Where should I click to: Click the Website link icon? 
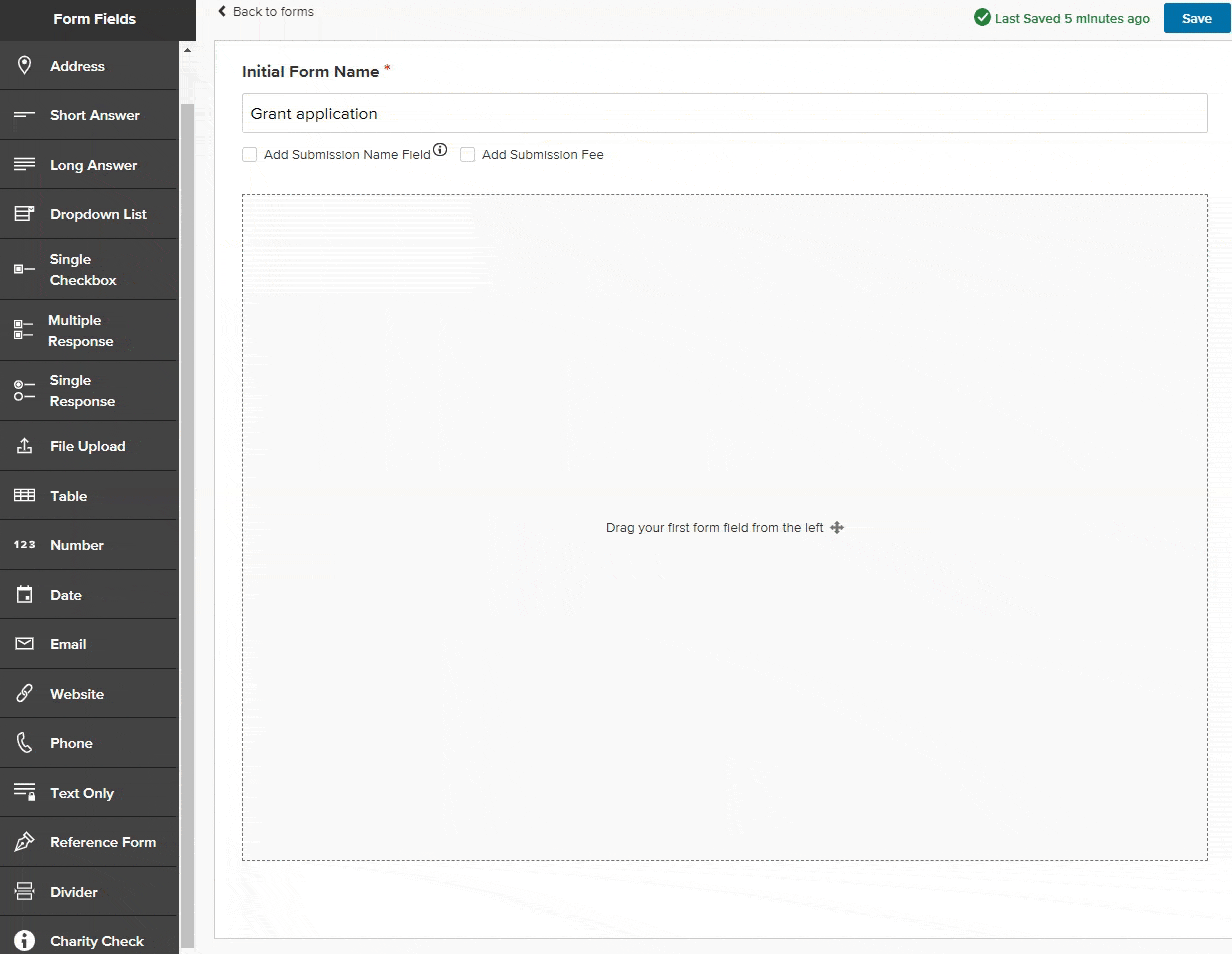(25, 694)
